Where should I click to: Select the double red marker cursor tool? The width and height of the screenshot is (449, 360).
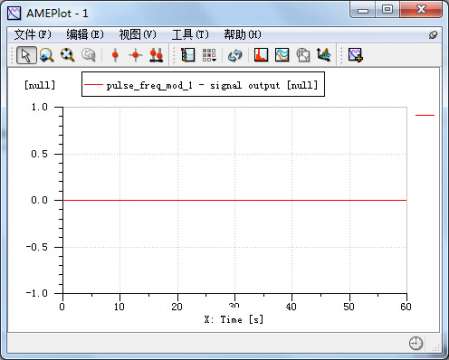tap(156, 55)
